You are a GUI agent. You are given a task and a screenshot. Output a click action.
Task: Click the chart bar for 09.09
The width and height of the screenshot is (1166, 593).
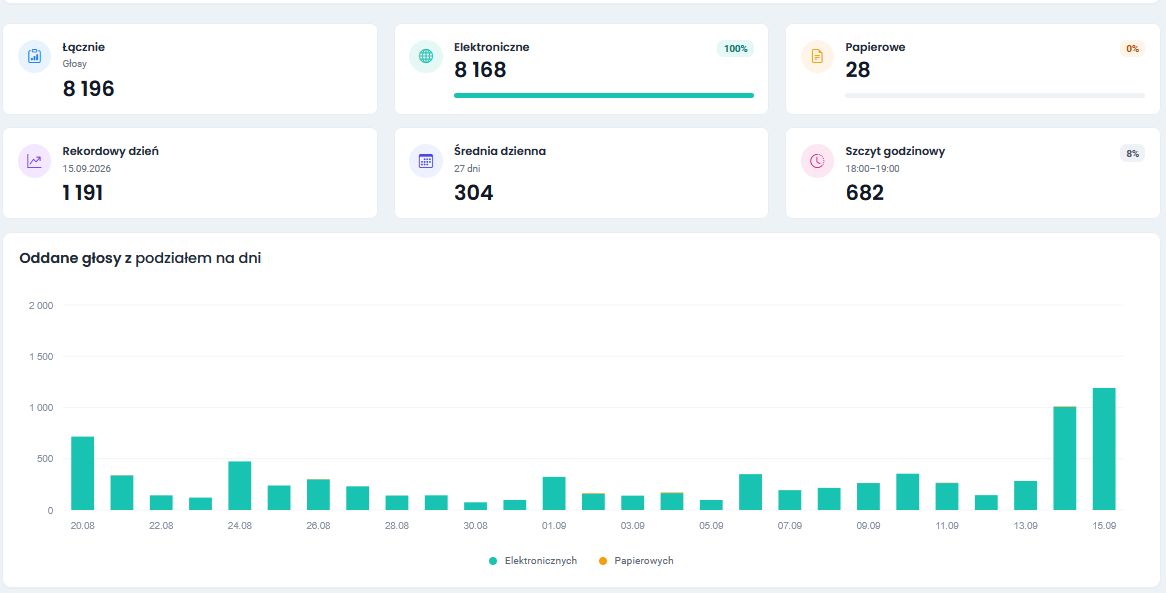click(x=869, y=496)
